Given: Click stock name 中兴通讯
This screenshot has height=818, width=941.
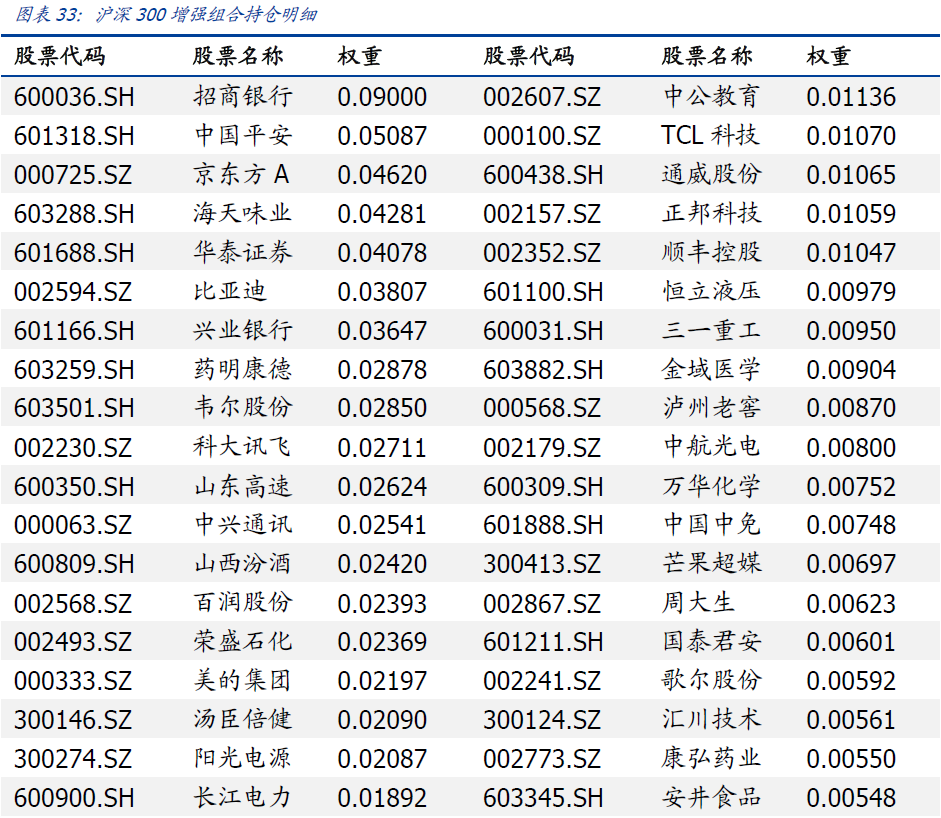Looking at the screenshot, I should (x=243, y=525).
